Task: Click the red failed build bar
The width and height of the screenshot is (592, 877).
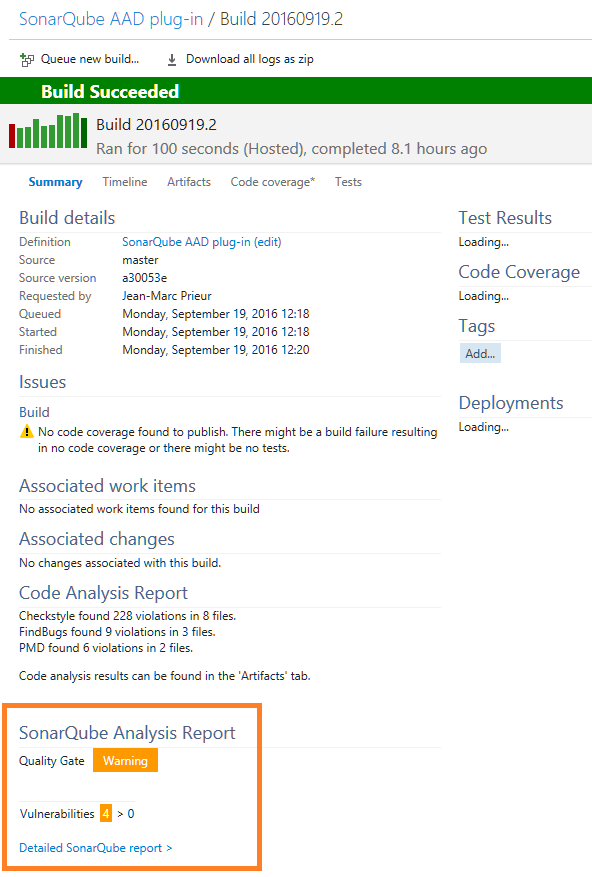Action: pos(12,135)
